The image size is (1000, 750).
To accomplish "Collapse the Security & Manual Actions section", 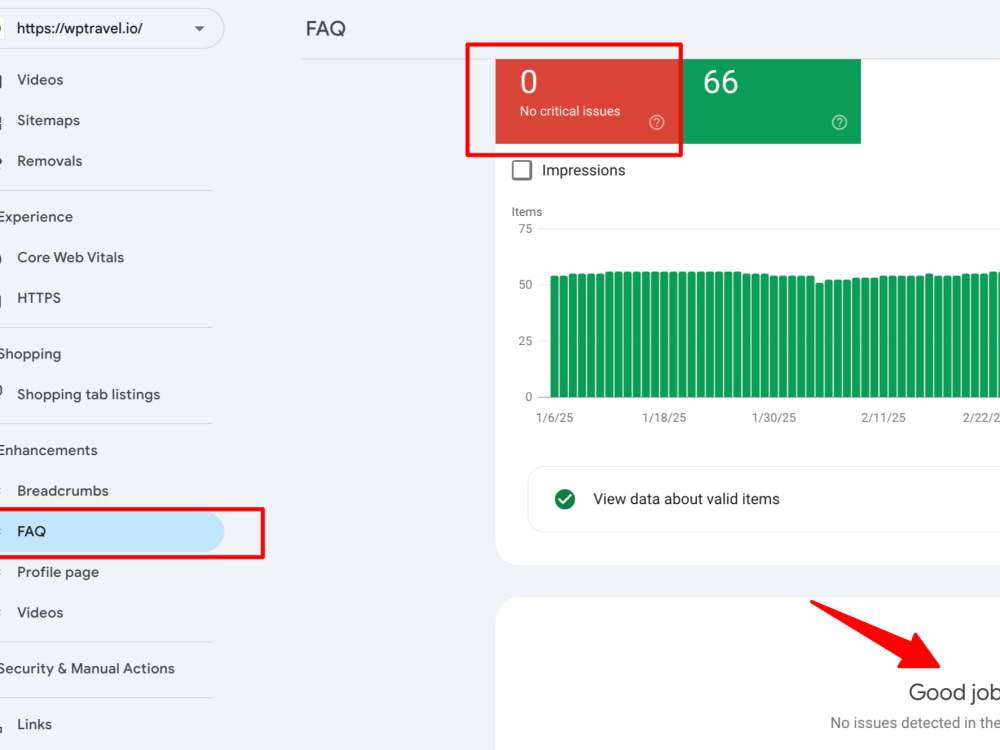I will point(87,668).
